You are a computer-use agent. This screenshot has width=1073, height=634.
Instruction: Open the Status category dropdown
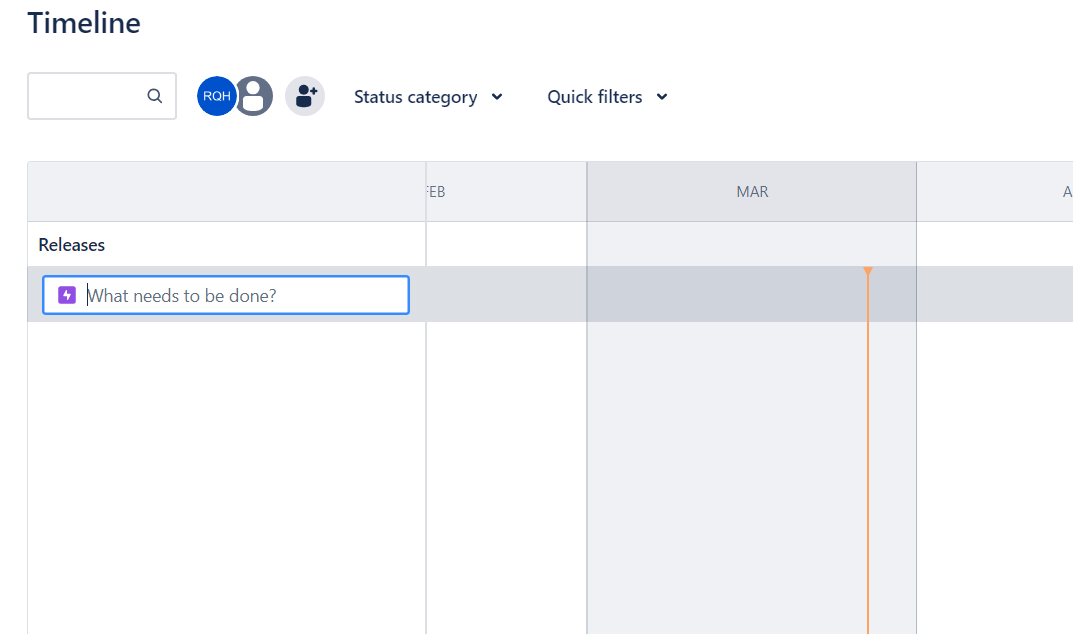[x=428, y=96]
